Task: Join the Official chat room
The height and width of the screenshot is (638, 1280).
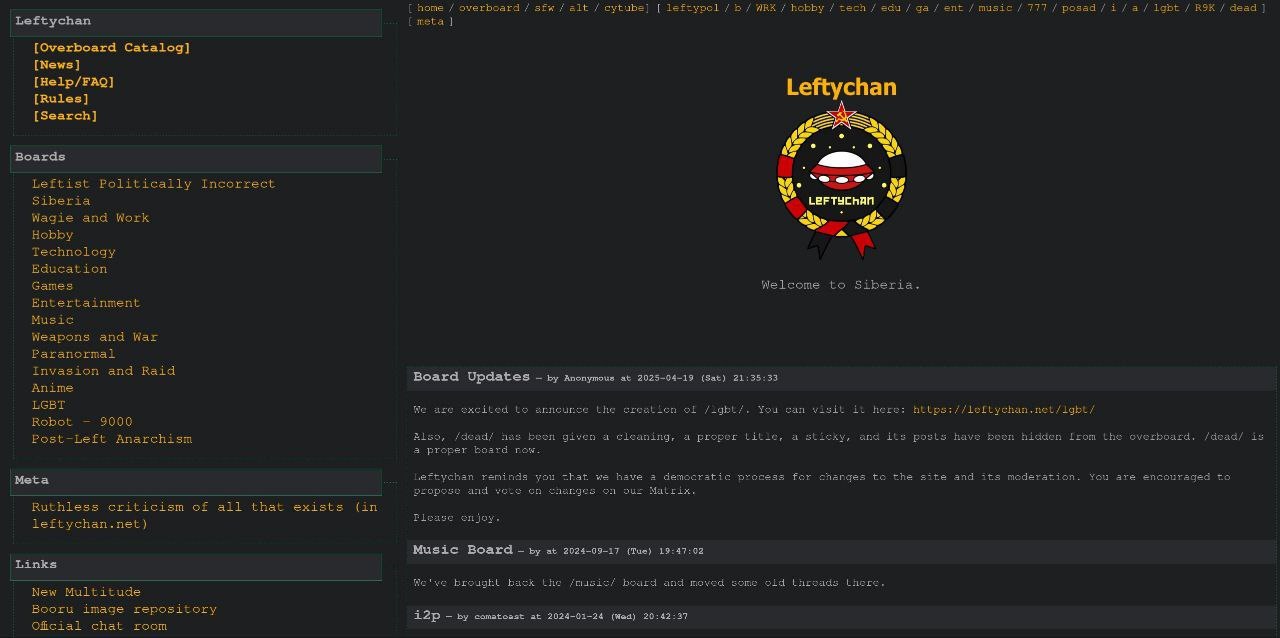Action: (x=100, y=625)
